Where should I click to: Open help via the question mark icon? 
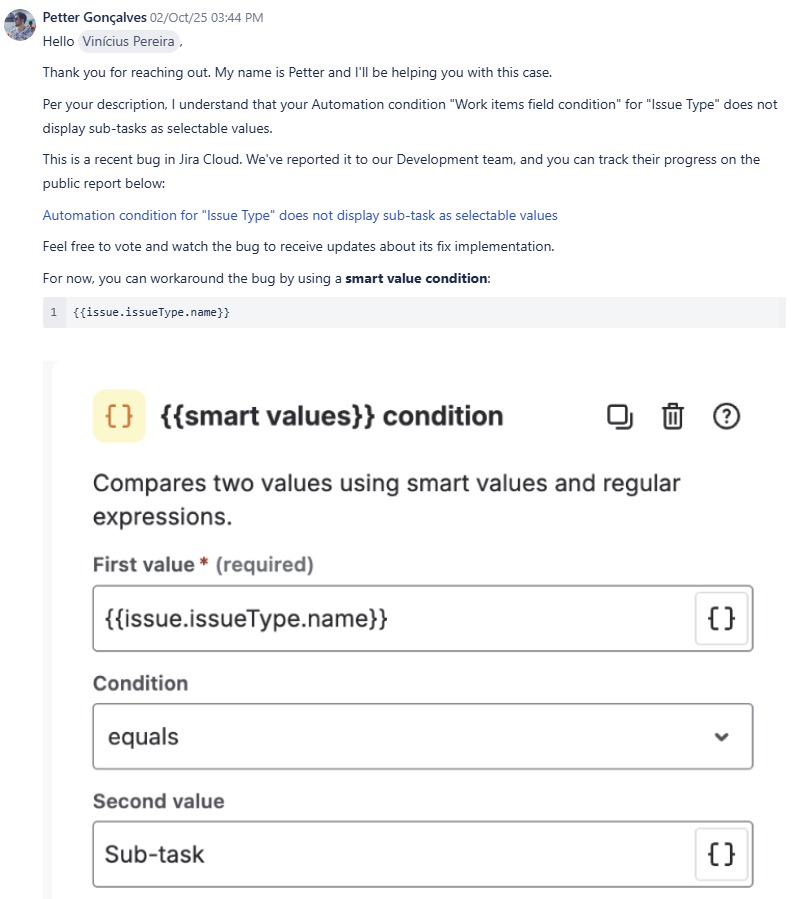click(726, 416)
